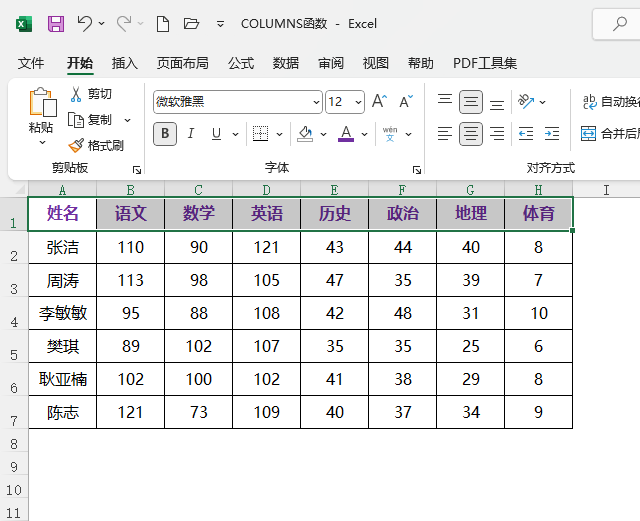Image resolution: width=640 pixels, height=521 pixels.
Task: Switch to the 审阅 Review tab
Action: coord(331,63)
